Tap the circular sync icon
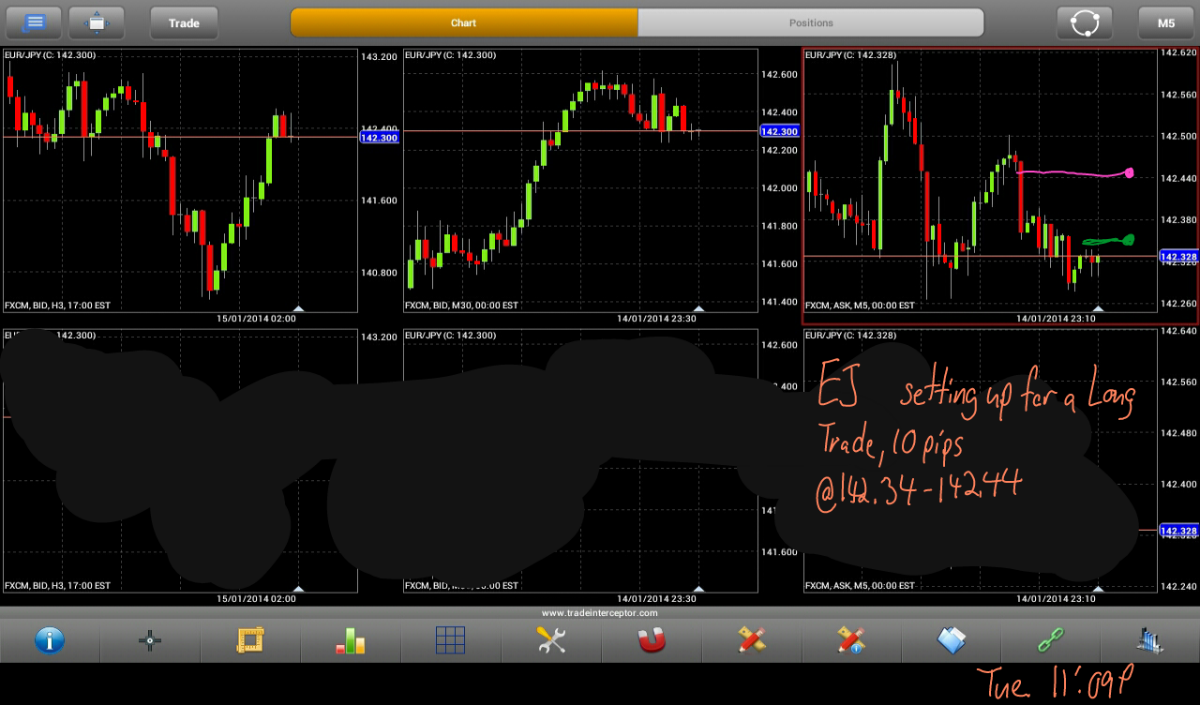 click(x=1085, y=22)
